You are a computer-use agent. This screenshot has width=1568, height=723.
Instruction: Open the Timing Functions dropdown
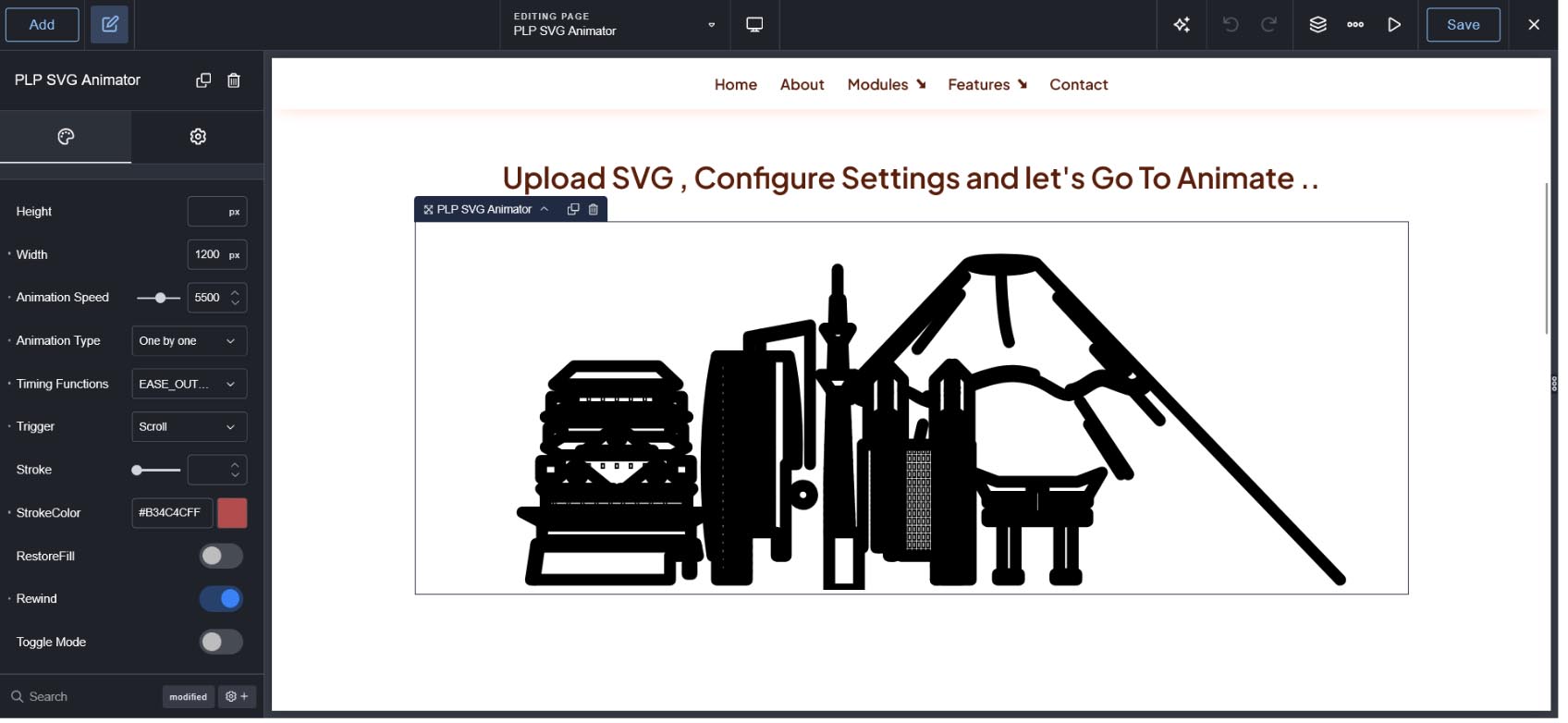(190, 386)
